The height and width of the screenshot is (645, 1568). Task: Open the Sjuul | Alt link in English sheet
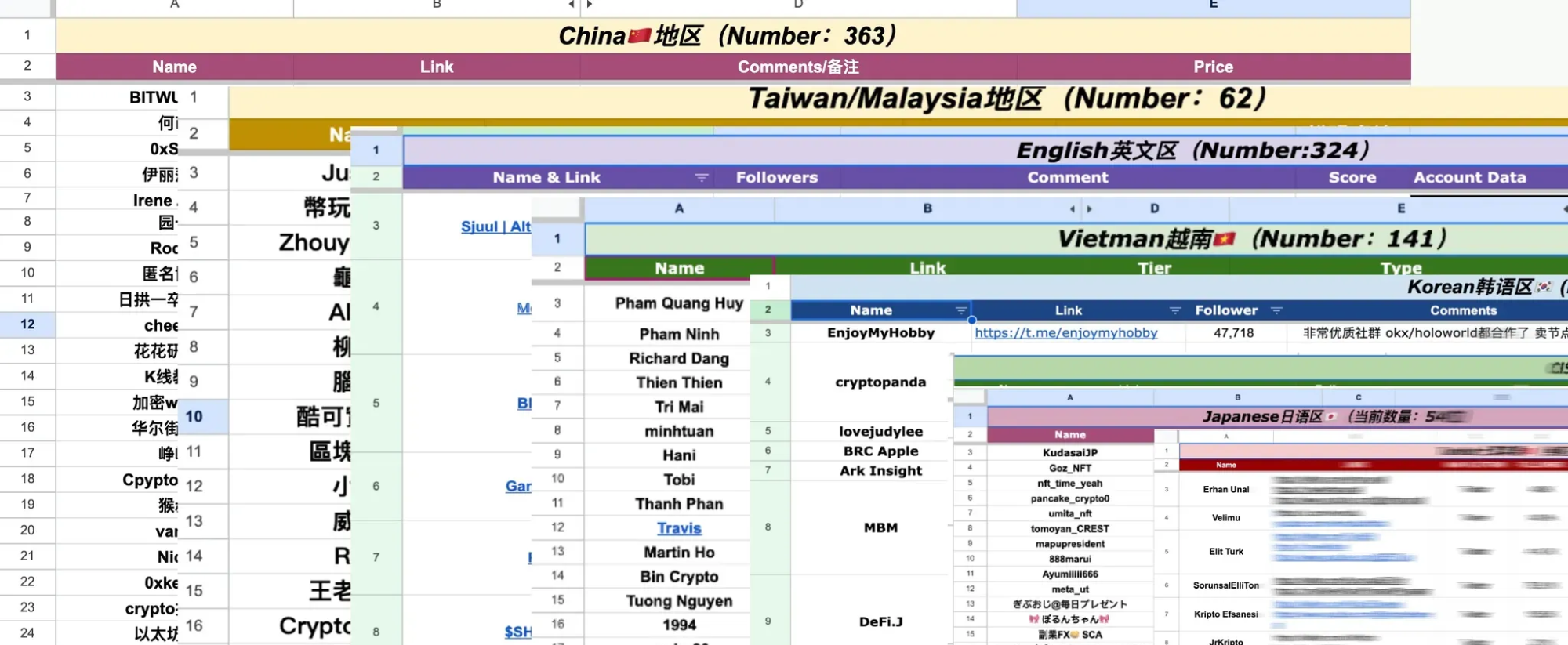point(495,226)
